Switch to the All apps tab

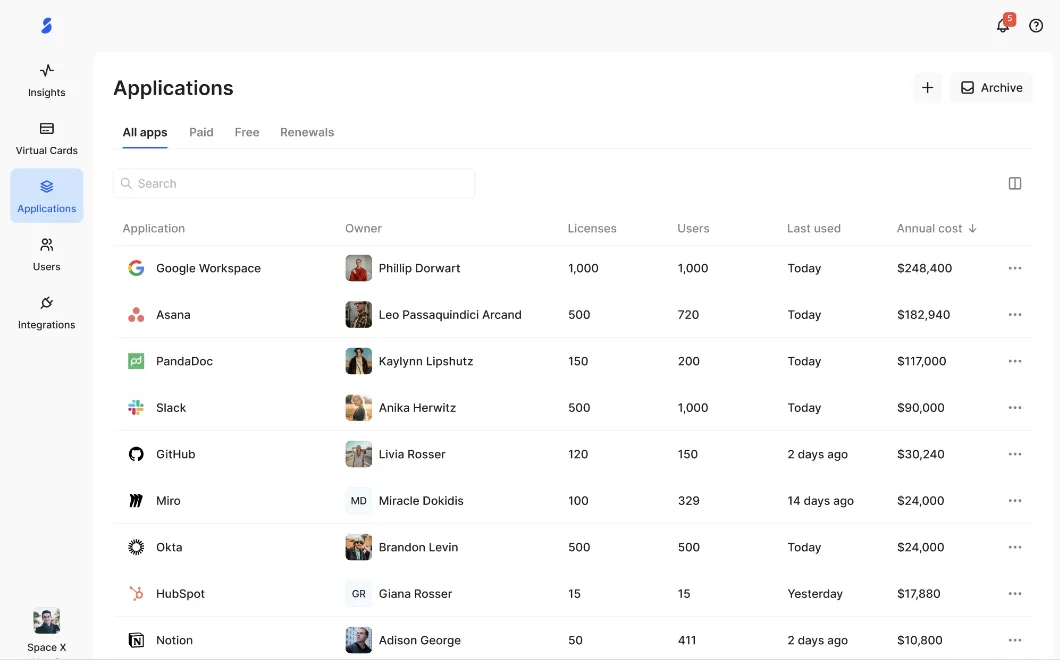145,133
